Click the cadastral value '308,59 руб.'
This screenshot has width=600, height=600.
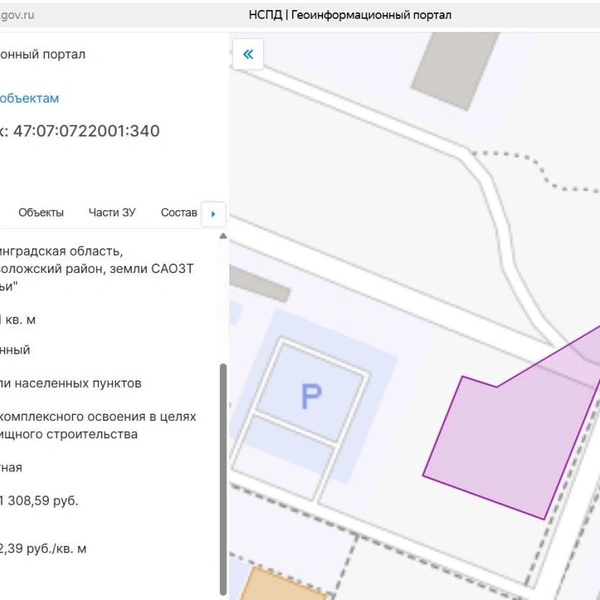tap(43, 501)
